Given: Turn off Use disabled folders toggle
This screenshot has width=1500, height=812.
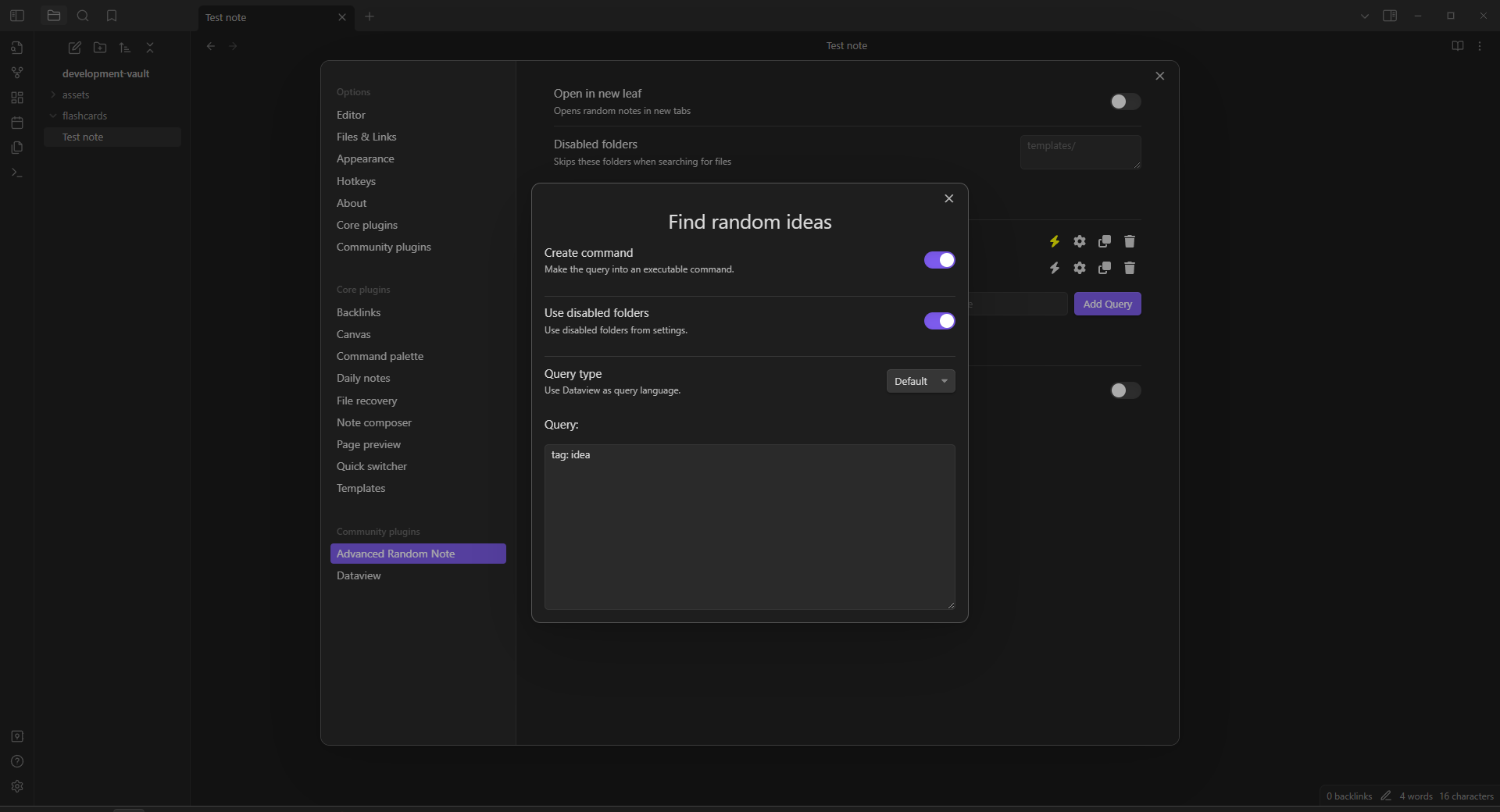Looking at the screenshot, I should coord(940,321).
